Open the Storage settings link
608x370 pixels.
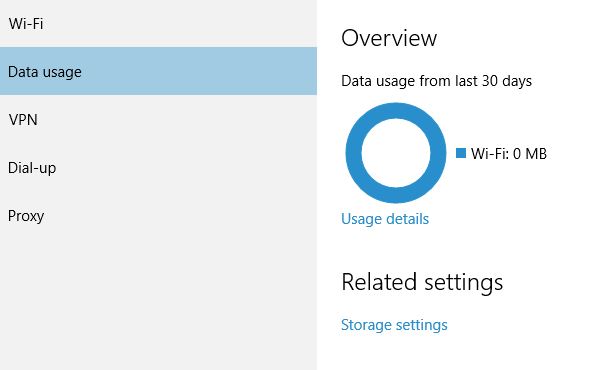point(394,325)
